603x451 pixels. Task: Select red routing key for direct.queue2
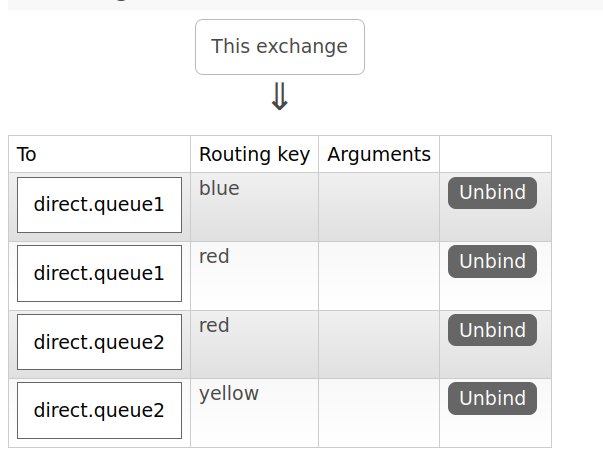pos(214,325)
